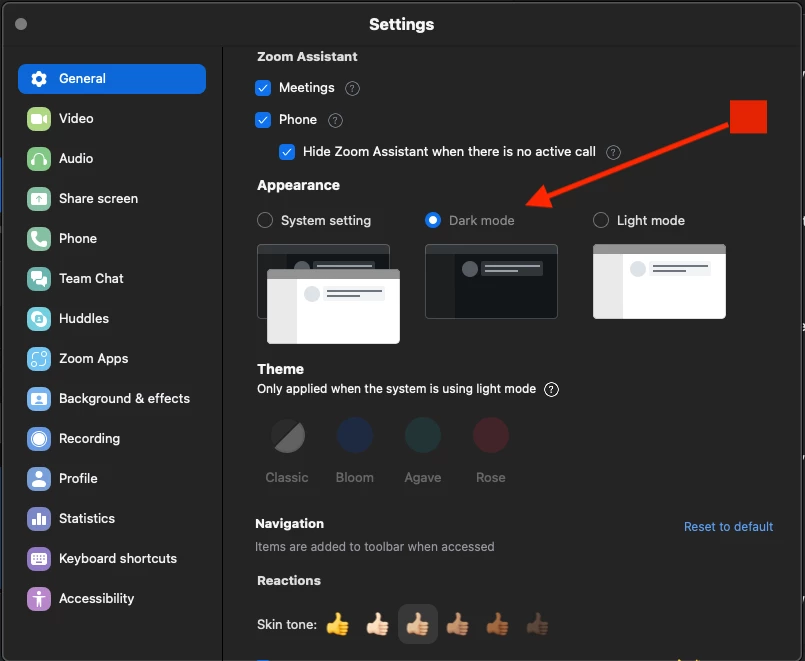
Task: Click the Dark mode preview thumbnail
Action: coord(491,282)
